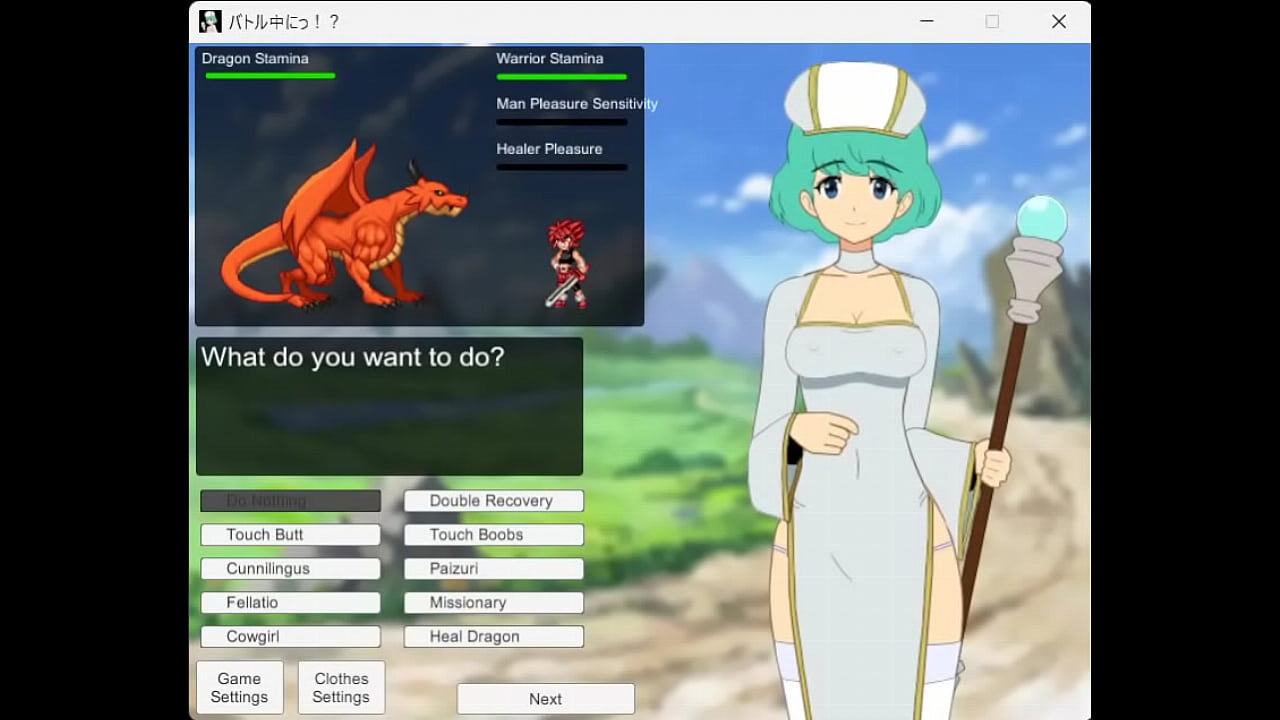This screenshot has height=720, width=1280.
Task: Select the Heal Dragon action
Action: (493, 637)
